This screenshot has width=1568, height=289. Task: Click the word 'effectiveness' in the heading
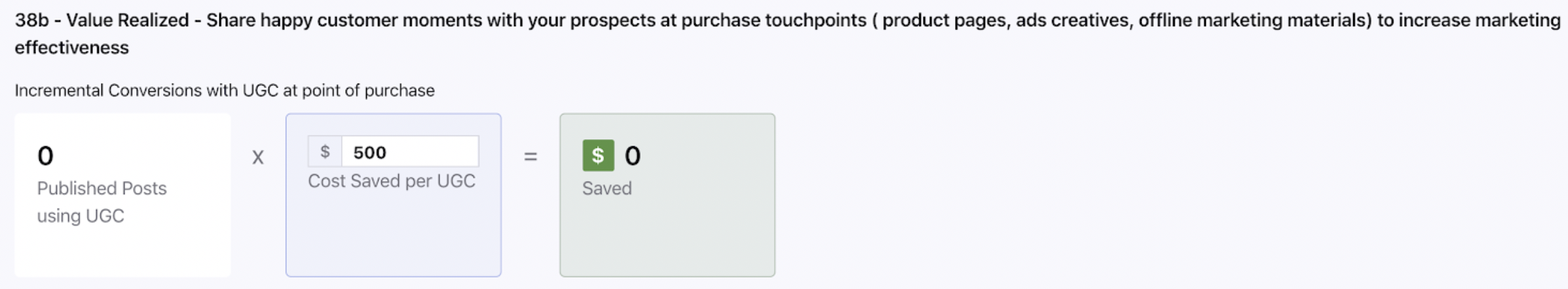(x=72, y=48)
